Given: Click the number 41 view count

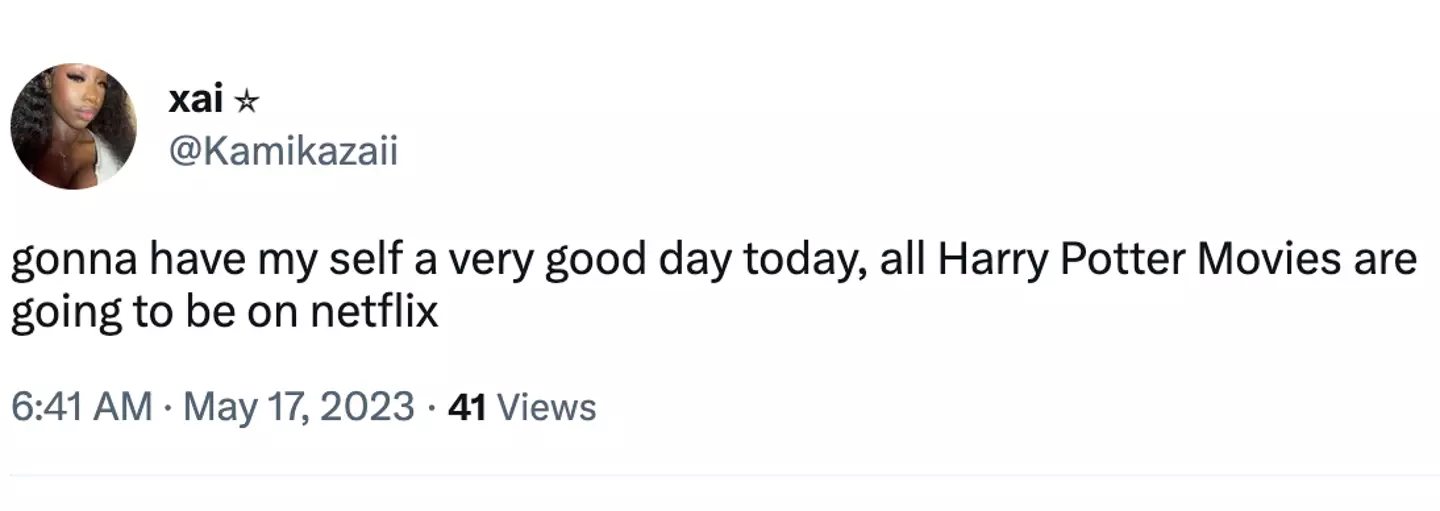Looking at the screenshot, I should [467, 407].
